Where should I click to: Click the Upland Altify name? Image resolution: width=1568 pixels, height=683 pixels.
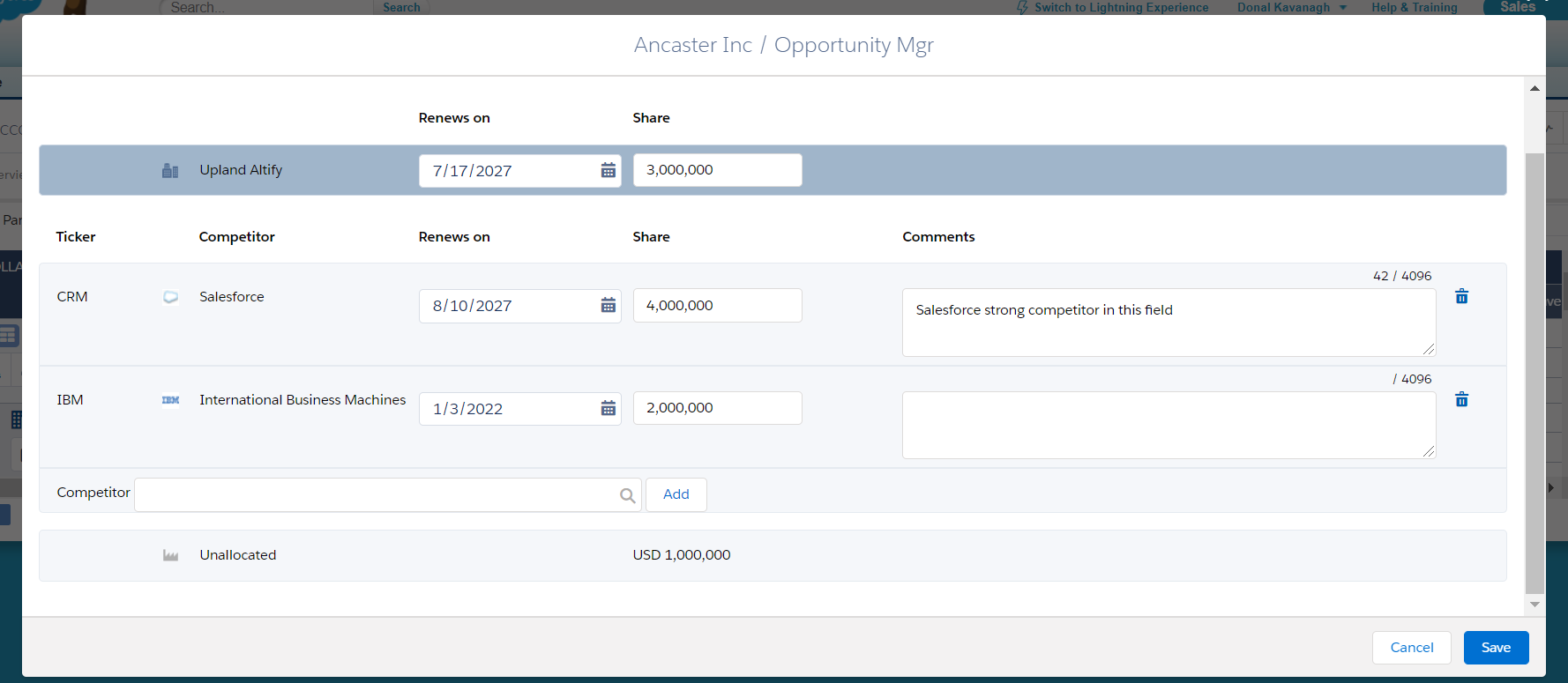241,170
